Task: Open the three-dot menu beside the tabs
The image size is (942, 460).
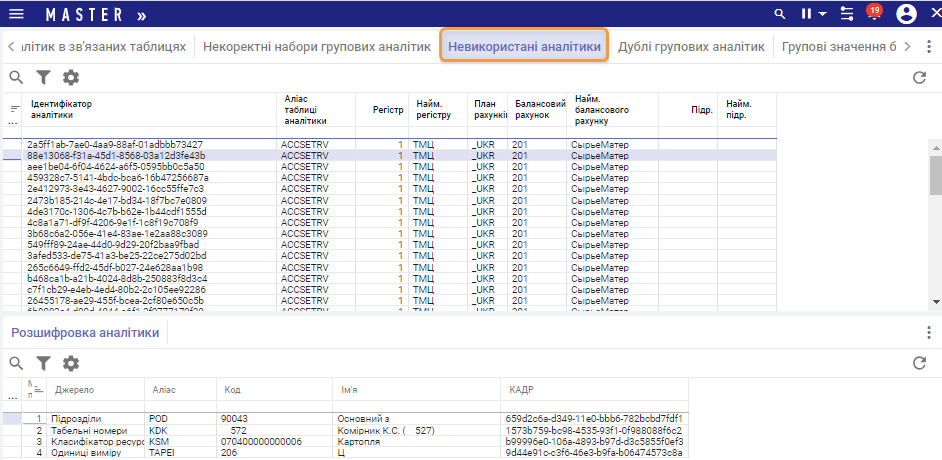Action: click(929, 46)
